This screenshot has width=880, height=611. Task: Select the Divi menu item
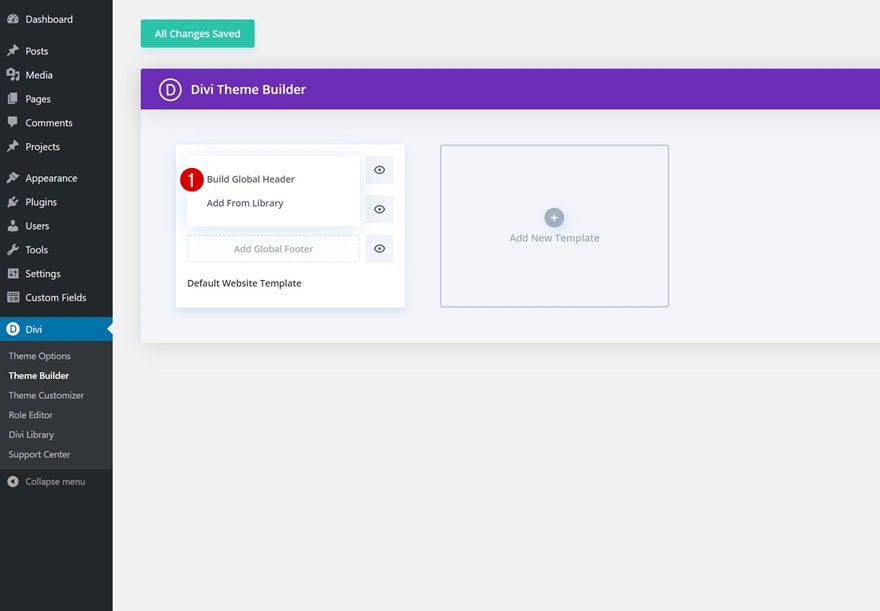tap(56, 329)
